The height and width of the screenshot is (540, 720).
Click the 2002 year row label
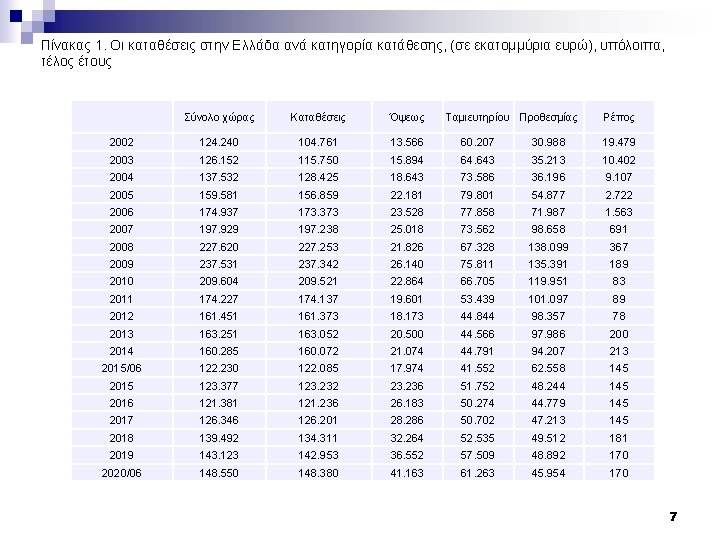(121, 142)
